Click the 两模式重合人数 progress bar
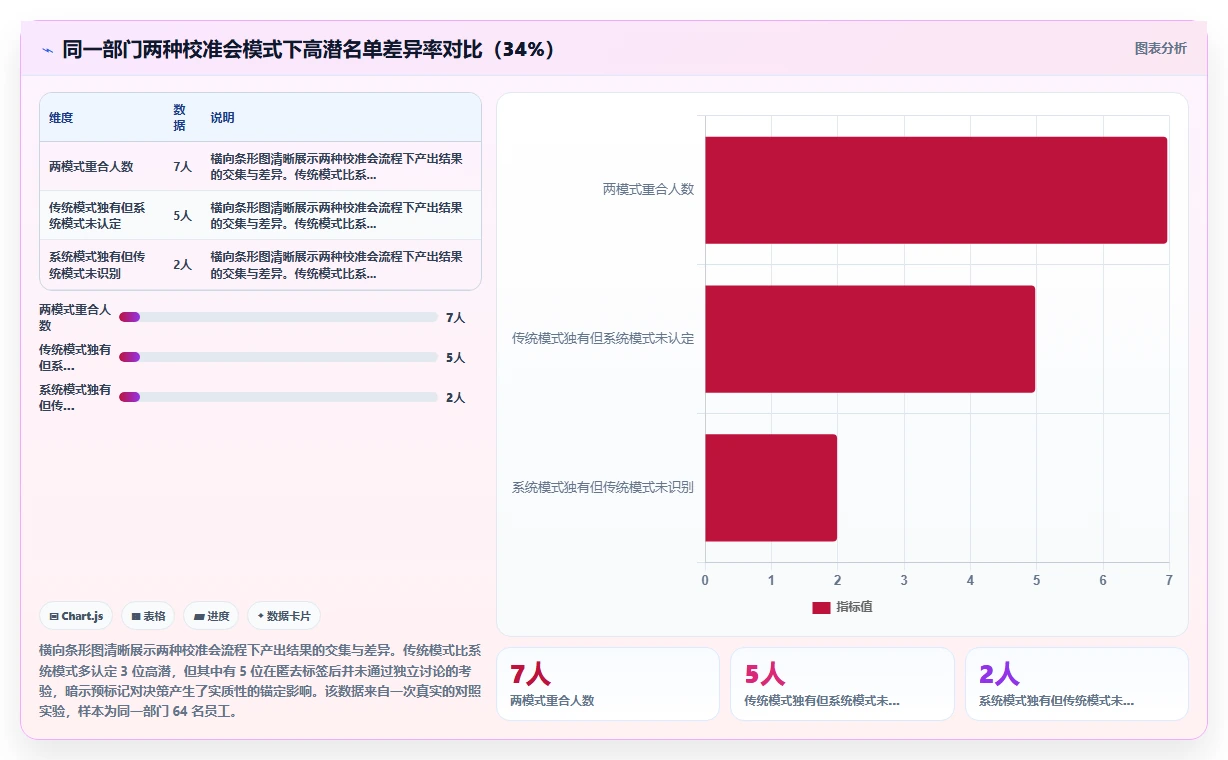1228x760 pixels. click(278, 317)
